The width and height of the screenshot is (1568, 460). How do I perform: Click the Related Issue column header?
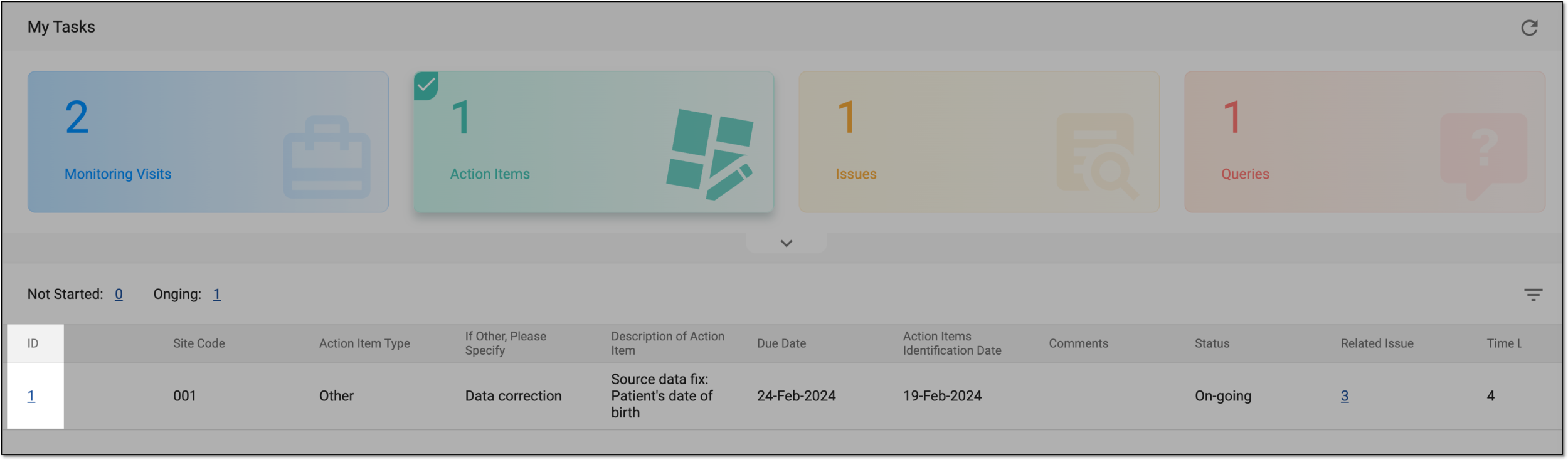tap(1377, 343)
